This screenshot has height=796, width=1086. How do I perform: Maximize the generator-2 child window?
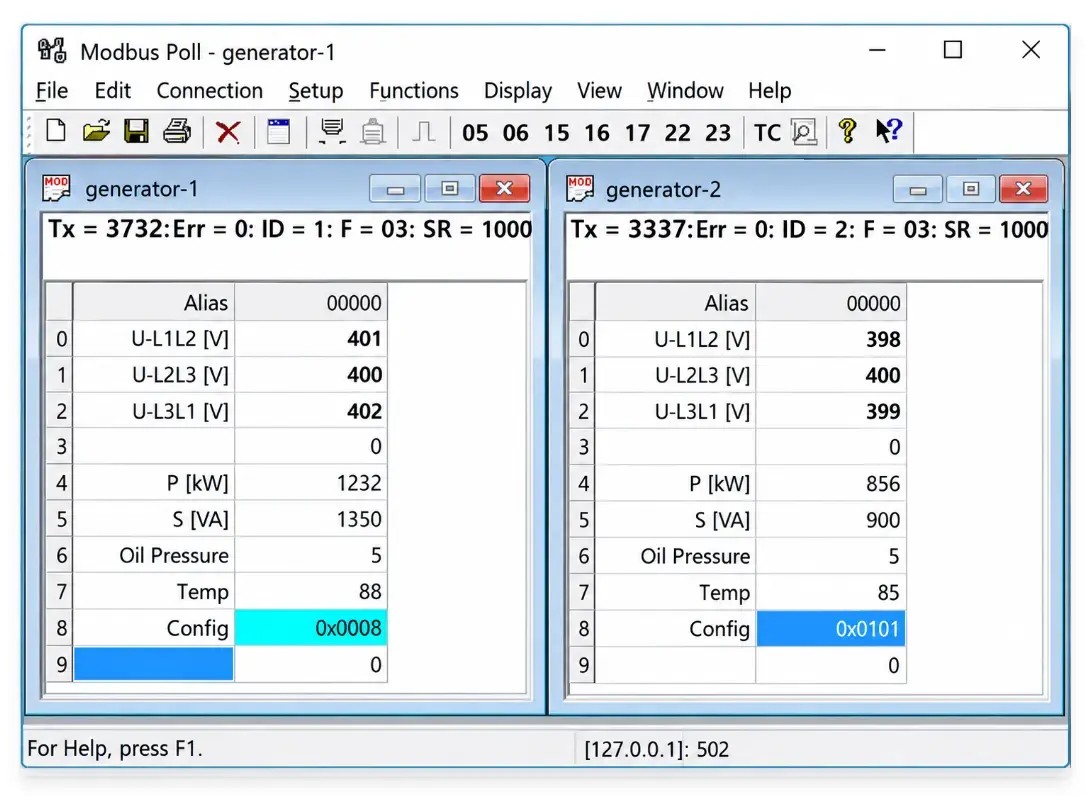pyautogui.click(x=971, y=189)
